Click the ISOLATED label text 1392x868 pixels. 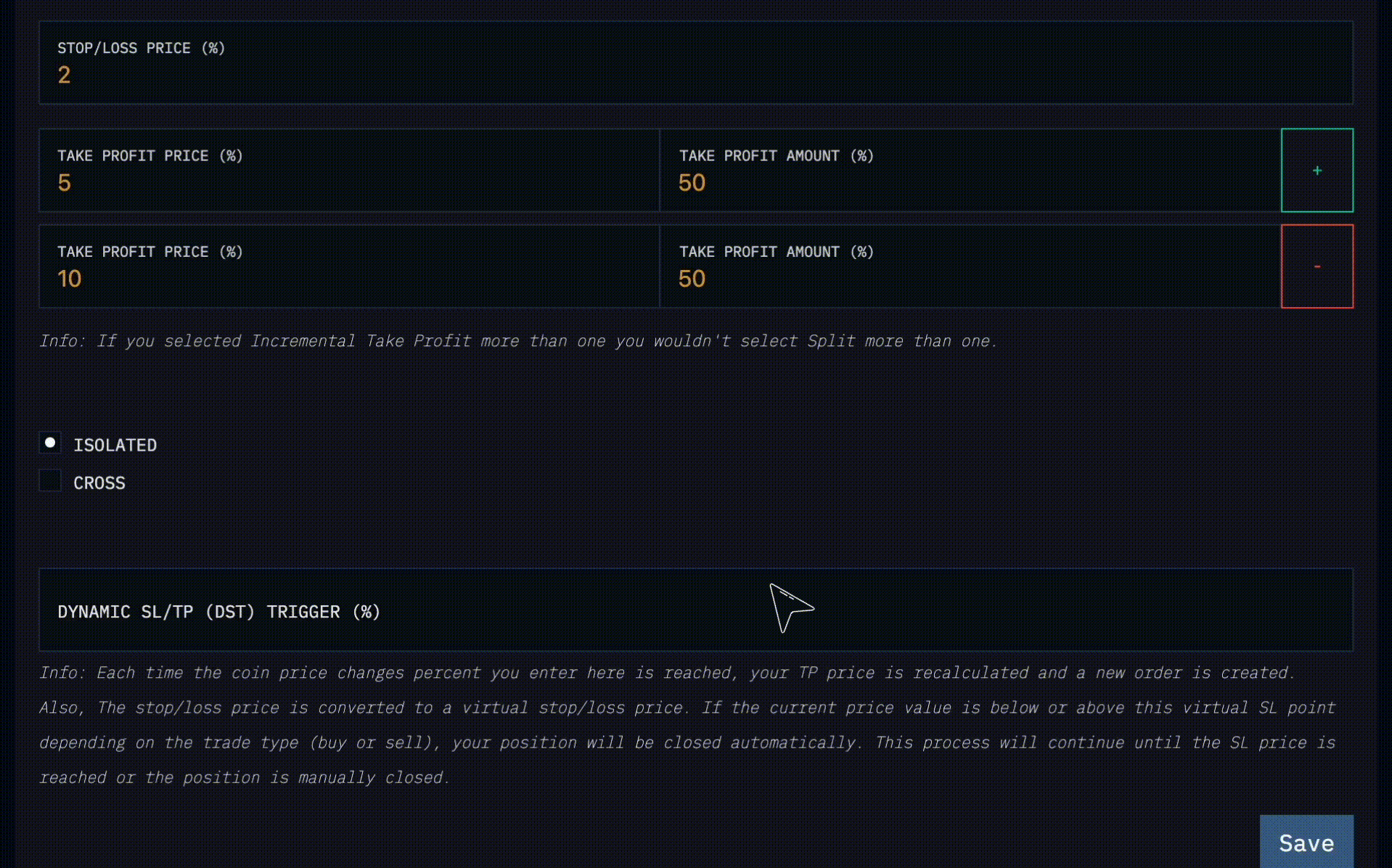[115, 445]
